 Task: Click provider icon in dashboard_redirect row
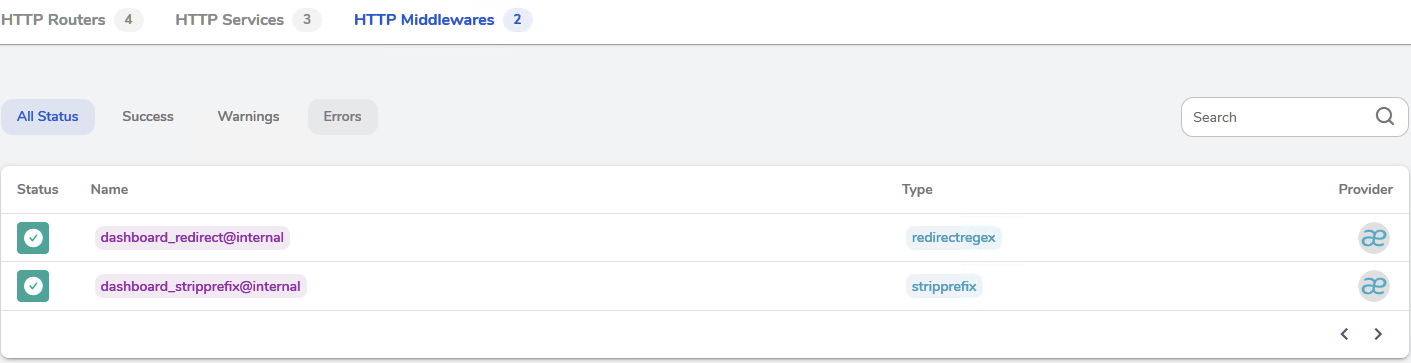[x=1374, y=238]
